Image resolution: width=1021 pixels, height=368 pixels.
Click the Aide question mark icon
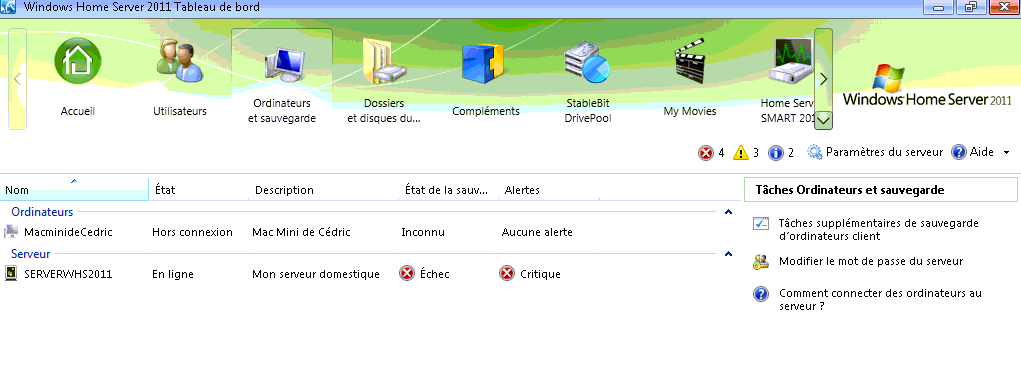pos(958,152)
